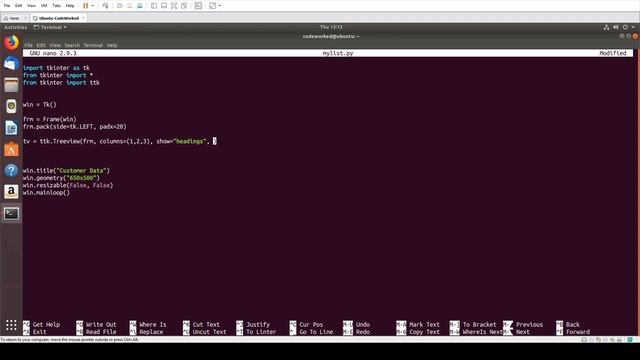Open the Ubuntu Activities overview

[16, 27]
